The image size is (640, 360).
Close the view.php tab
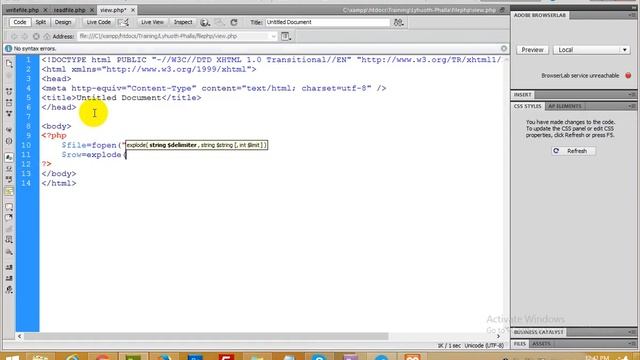coord(133,10)
